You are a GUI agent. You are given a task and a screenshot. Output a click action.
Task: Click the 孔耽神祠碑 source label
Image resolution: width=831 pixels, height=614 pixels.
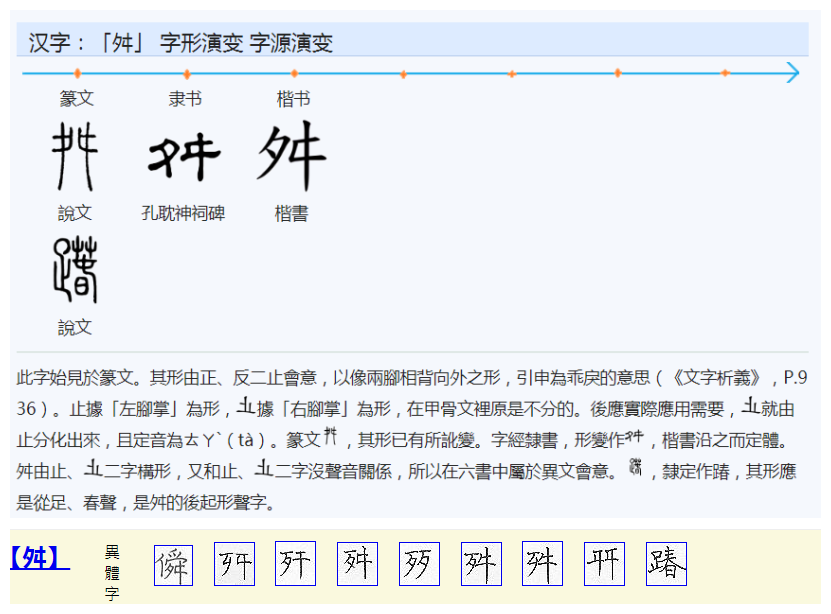[184, 213]
